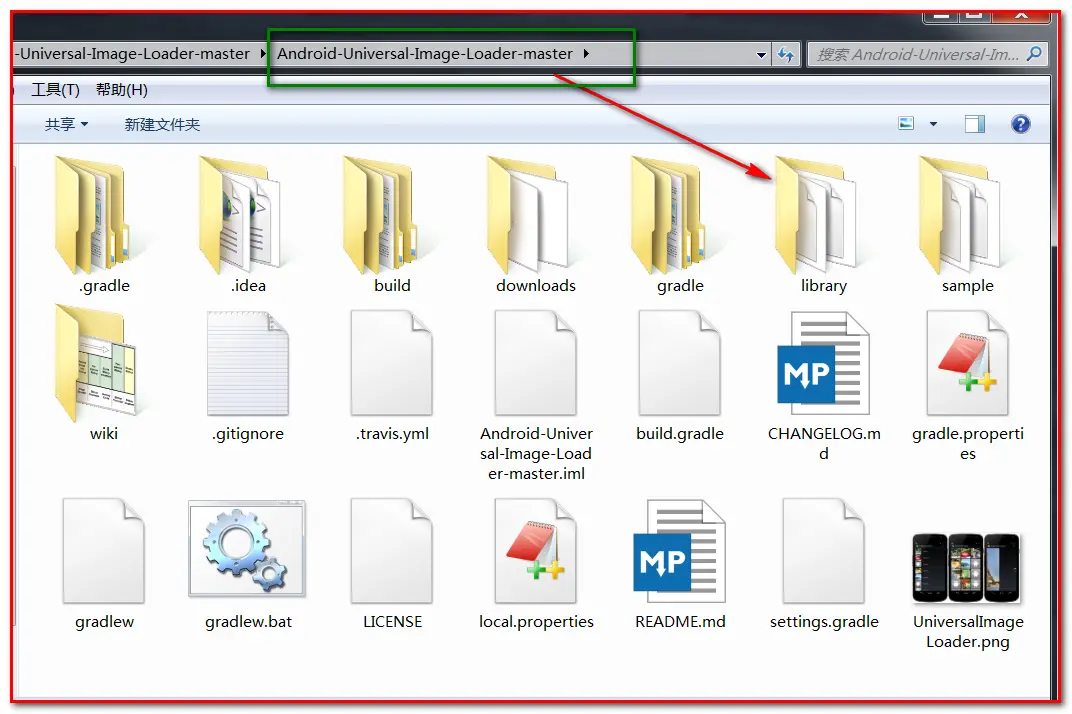Select Android-Universal-Image-Loader-master.iml file icon
This screenshot has height=714, width=1072.
click(536, 363)
